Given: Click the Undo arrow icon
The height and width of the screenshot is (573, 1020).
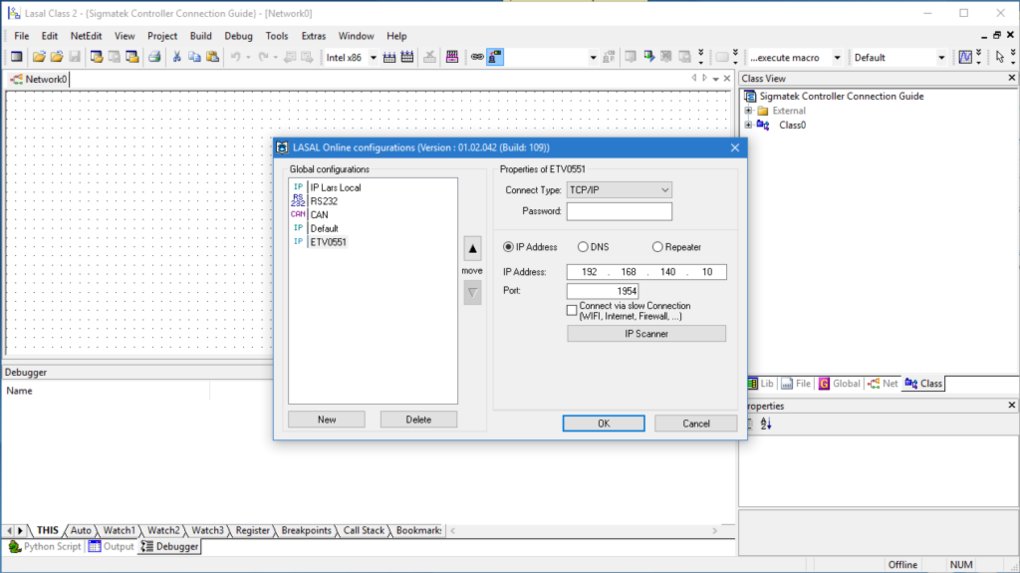Looking at the screenshot, I should [x=235, y=57].
